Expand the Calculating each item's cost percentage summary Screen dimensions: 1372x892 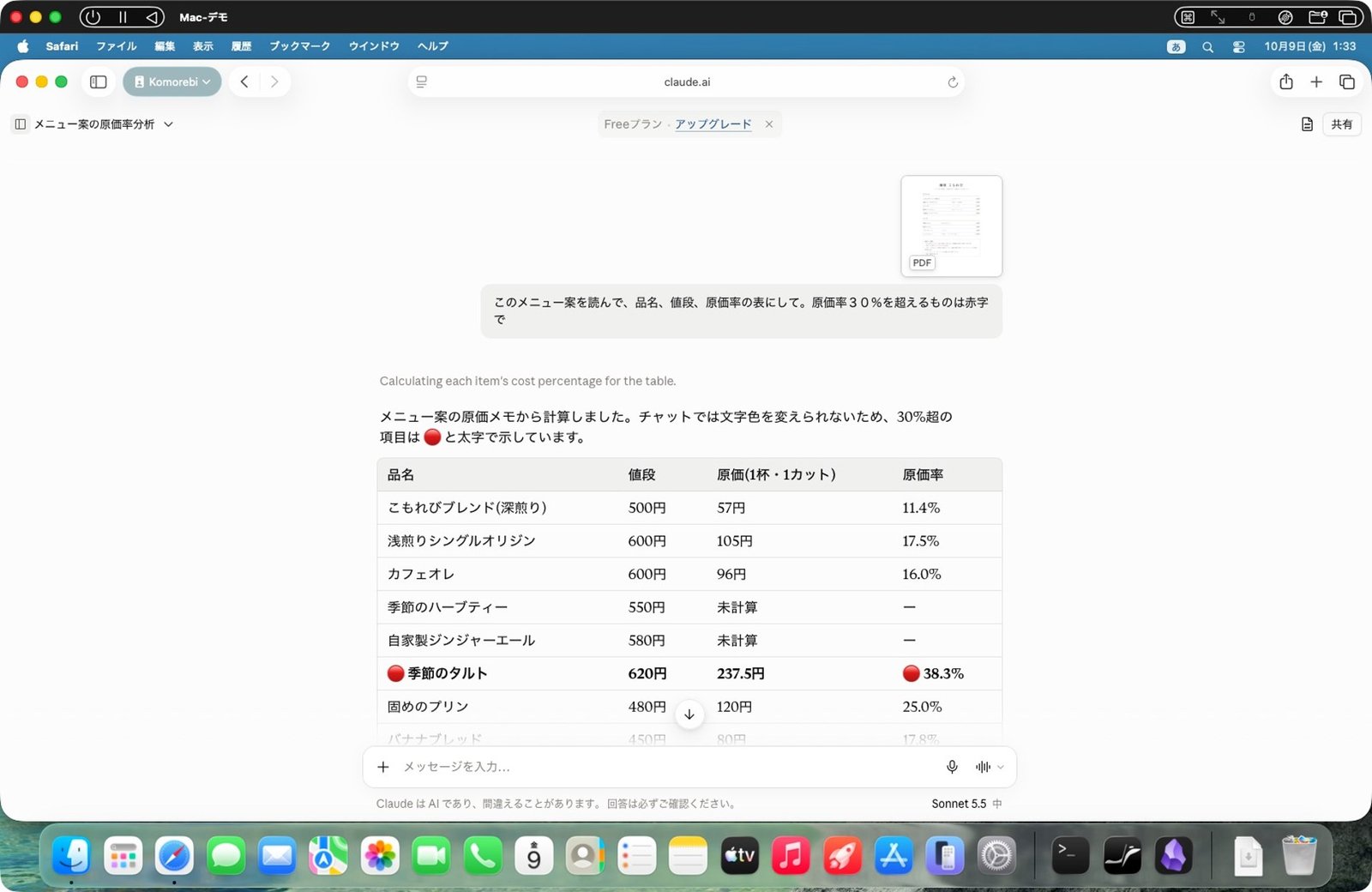527,381
